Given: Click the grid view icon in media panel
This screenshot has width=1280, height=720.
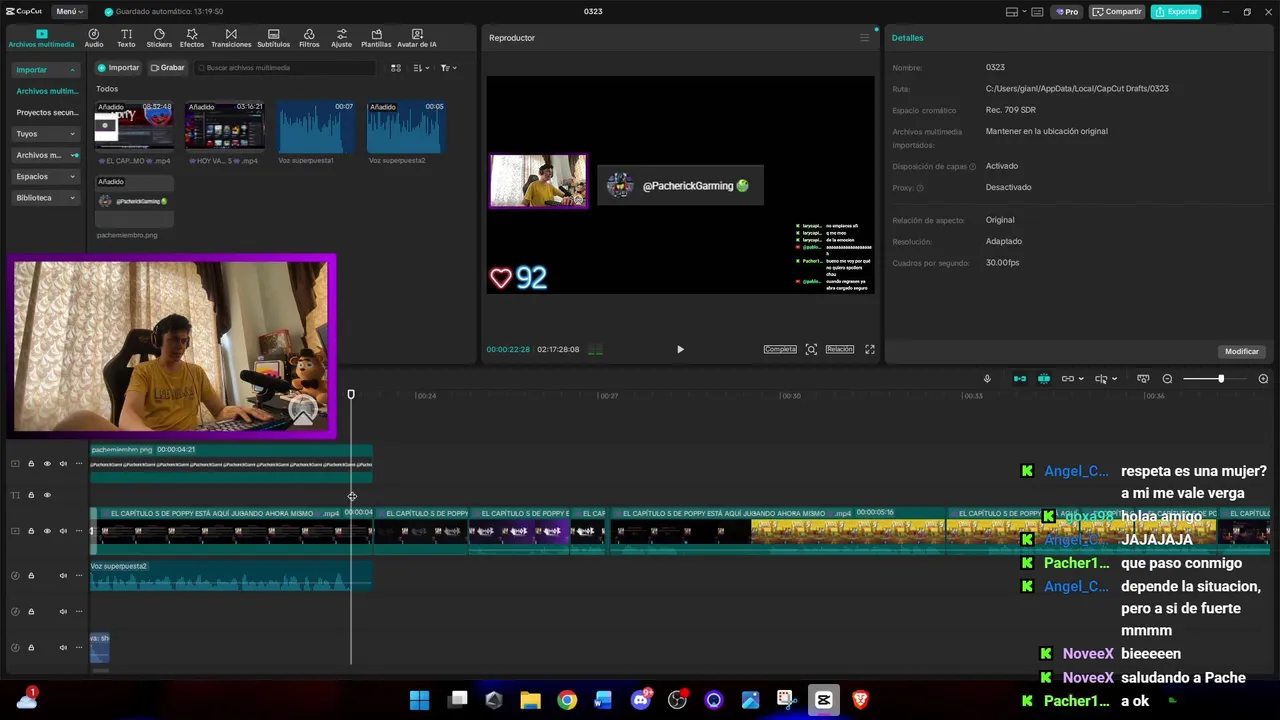Looking at the screenshot, I should point(396,68).
